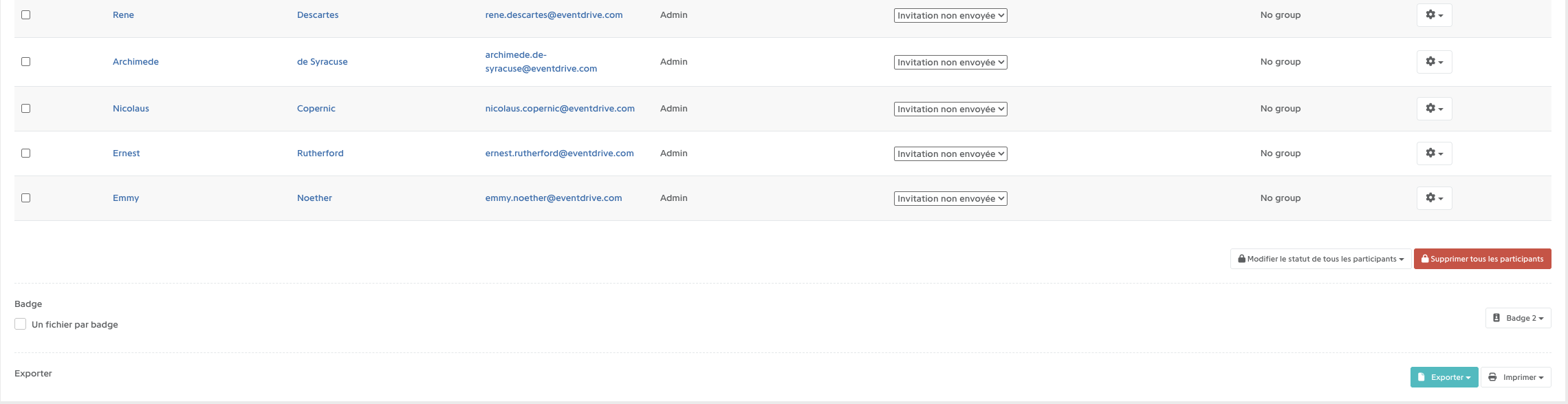Mark the Ernest Rutherford row checkbox
Screen dimensions: 1568x404
click(26, 153)
